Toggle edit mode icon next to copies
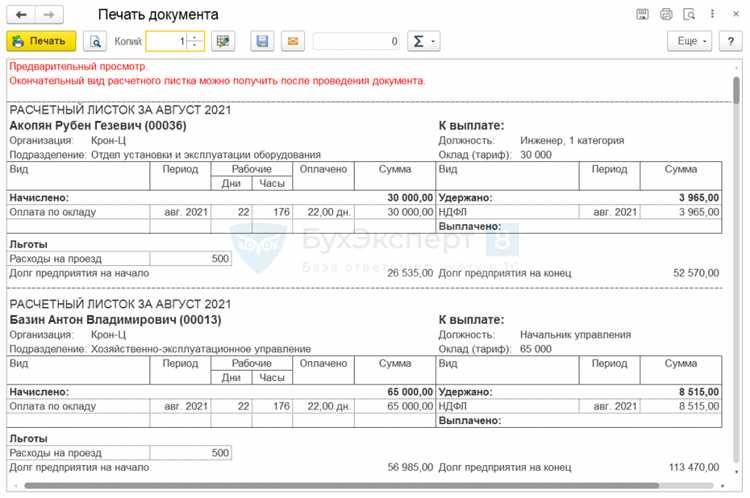The height and width of the screenshot is (498, 750). pos(223,41)
